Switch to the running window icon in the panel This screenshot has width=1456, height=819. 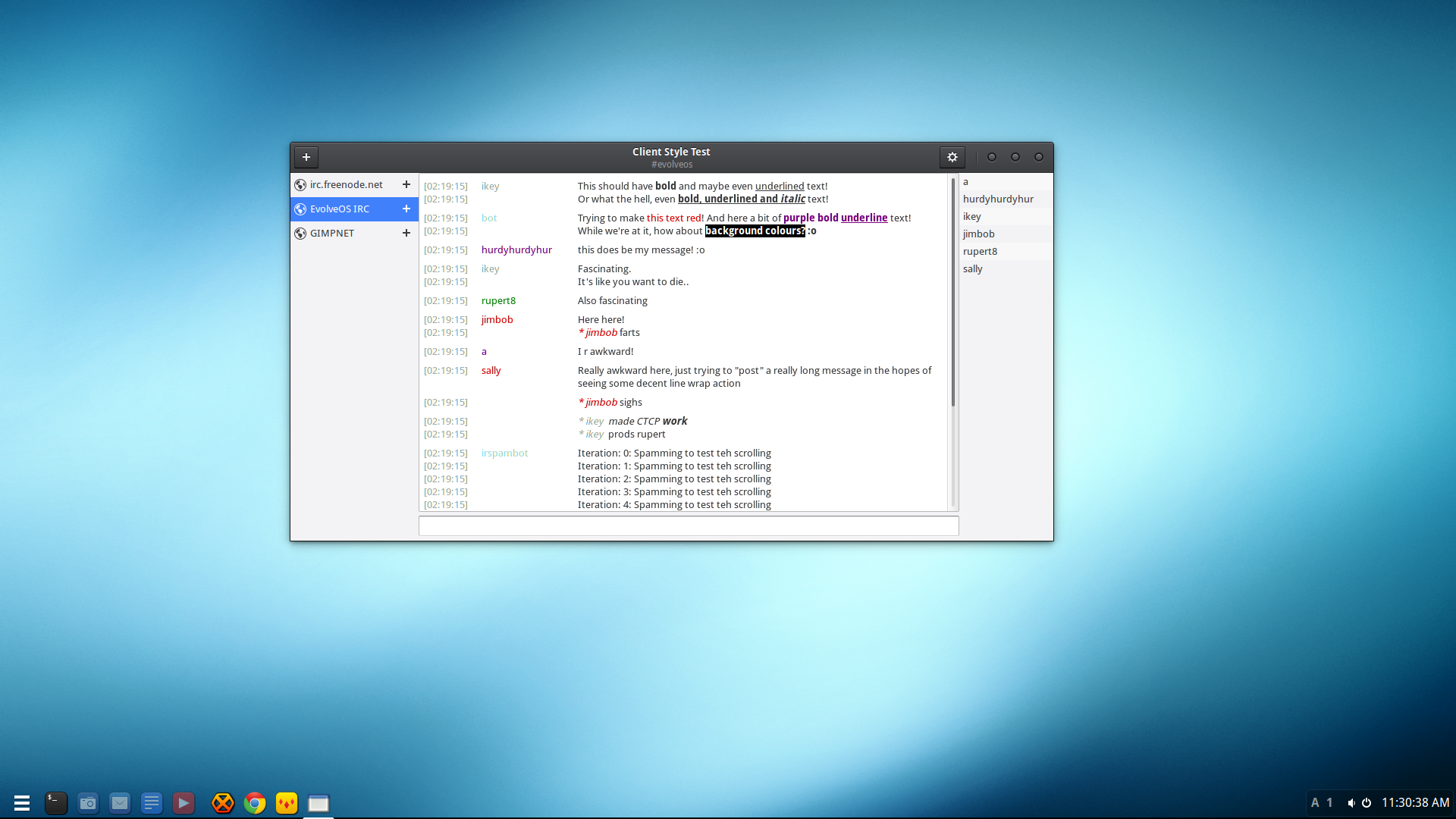tap(318, 803)
